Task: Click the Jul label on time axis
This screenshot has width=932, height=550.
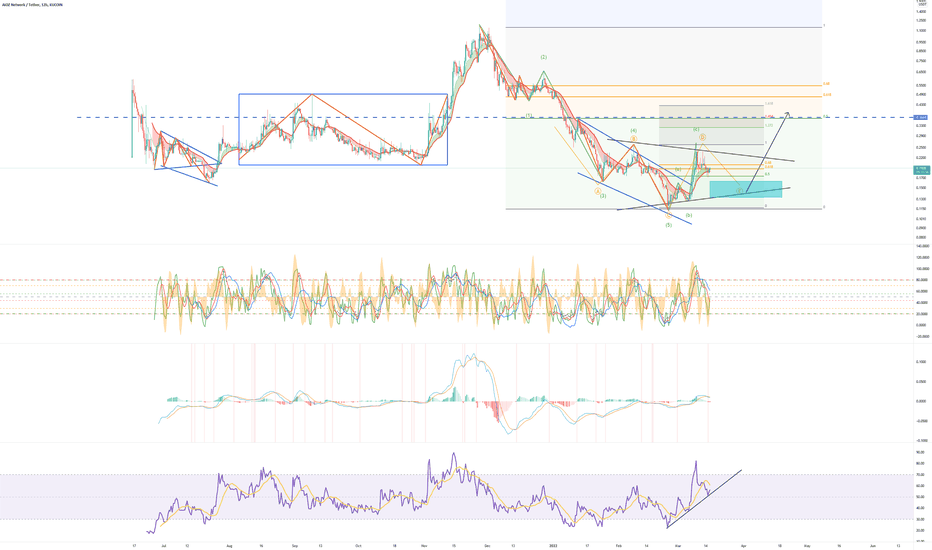Action: pyautogui.click(x=163, y=545)
